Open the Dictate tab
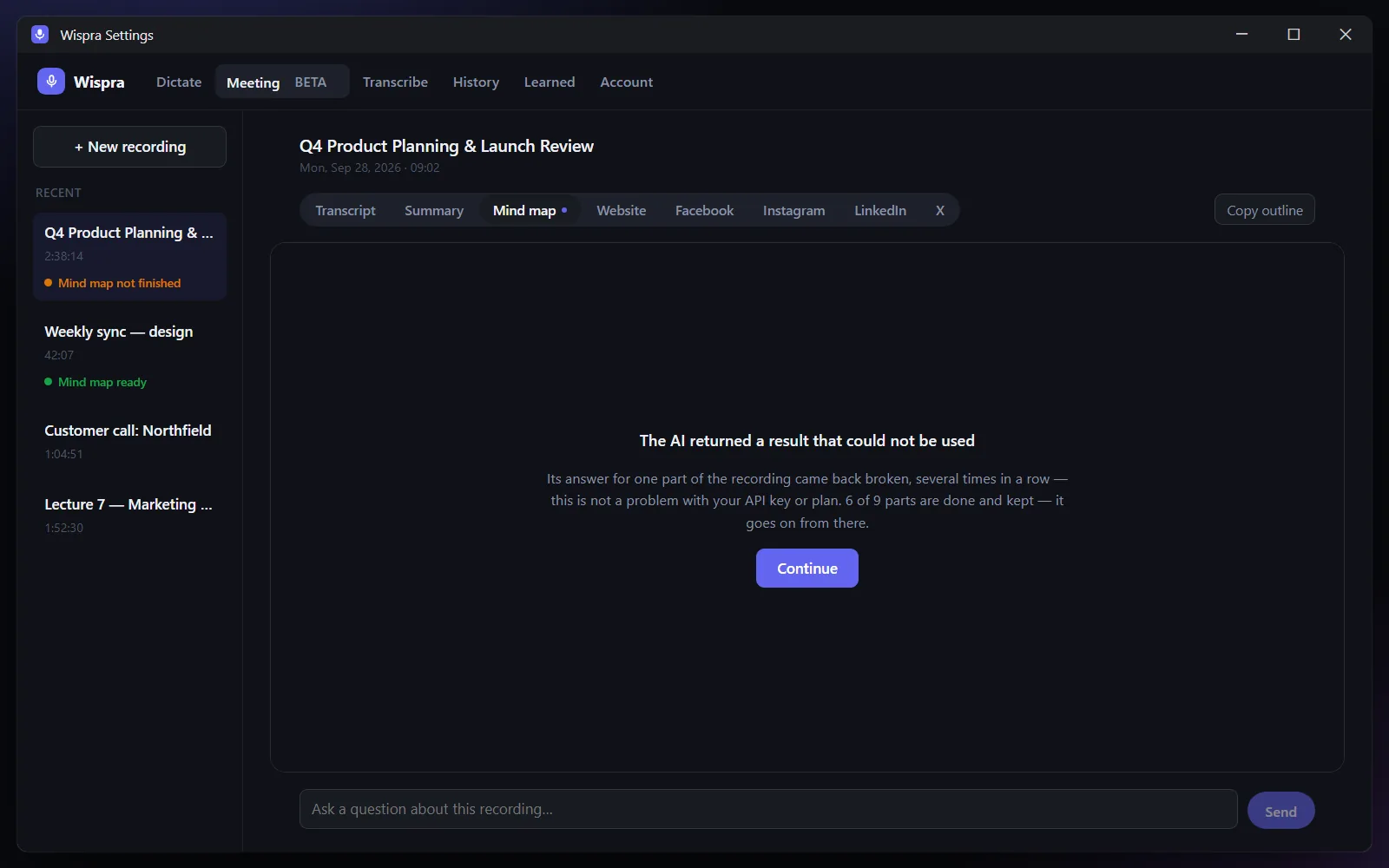1389x868 pixels. pos(179,82)
